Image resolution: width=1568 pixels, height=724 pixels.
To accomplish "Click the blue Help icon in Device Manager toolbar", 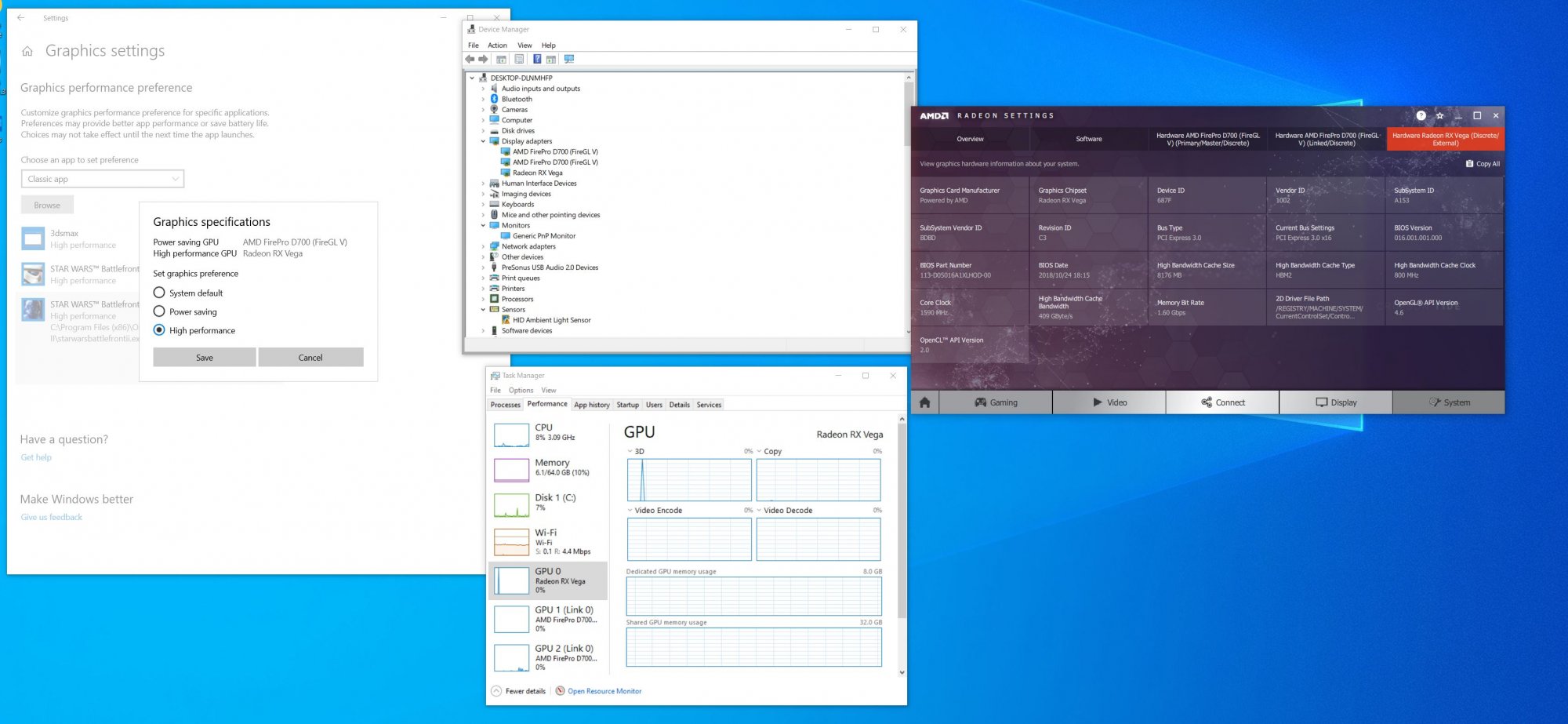I will 537,60.
